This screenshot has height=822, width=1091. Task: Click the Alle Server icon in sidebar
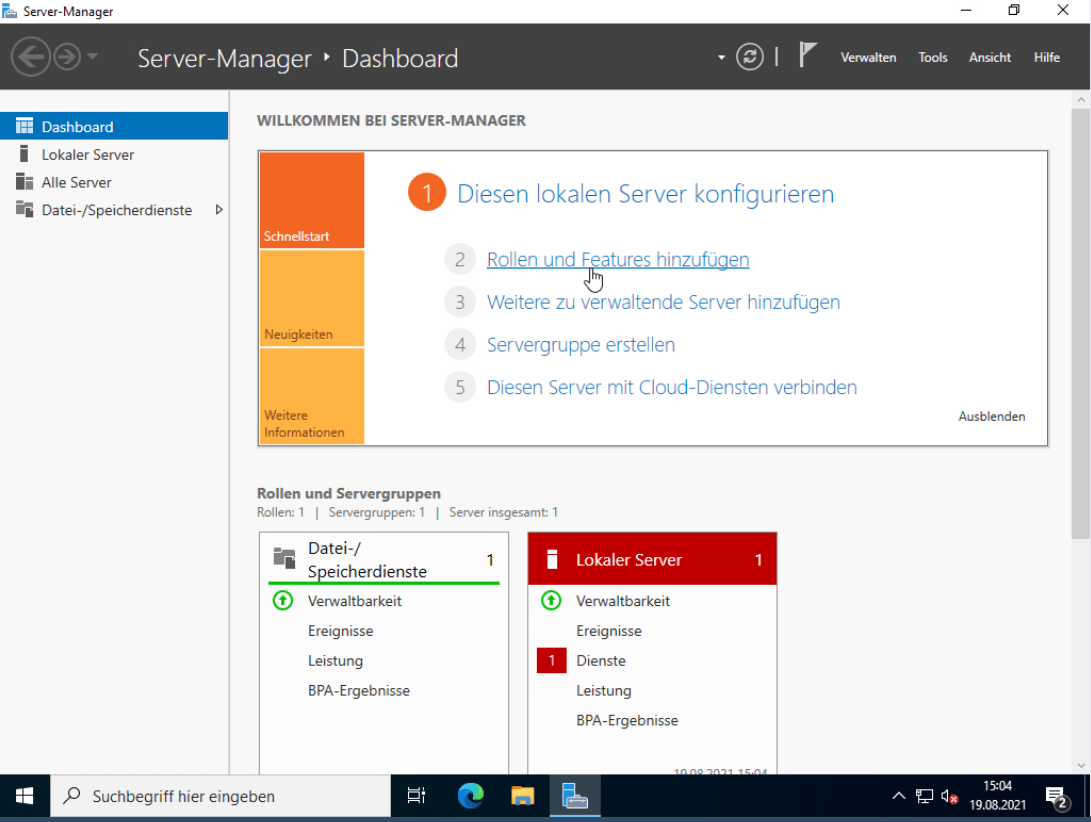pos(24,182)
